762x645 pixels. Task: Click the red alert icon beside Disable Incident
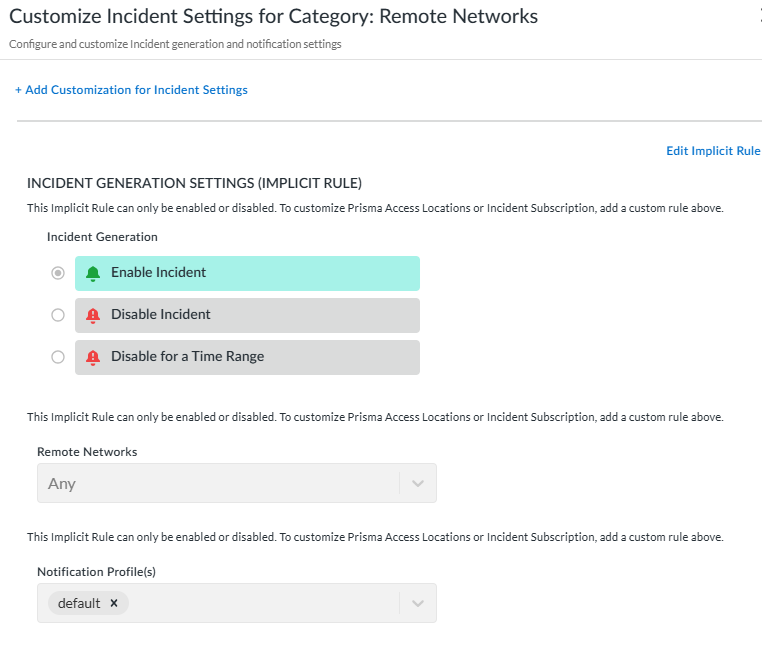(x=93, y=315)
